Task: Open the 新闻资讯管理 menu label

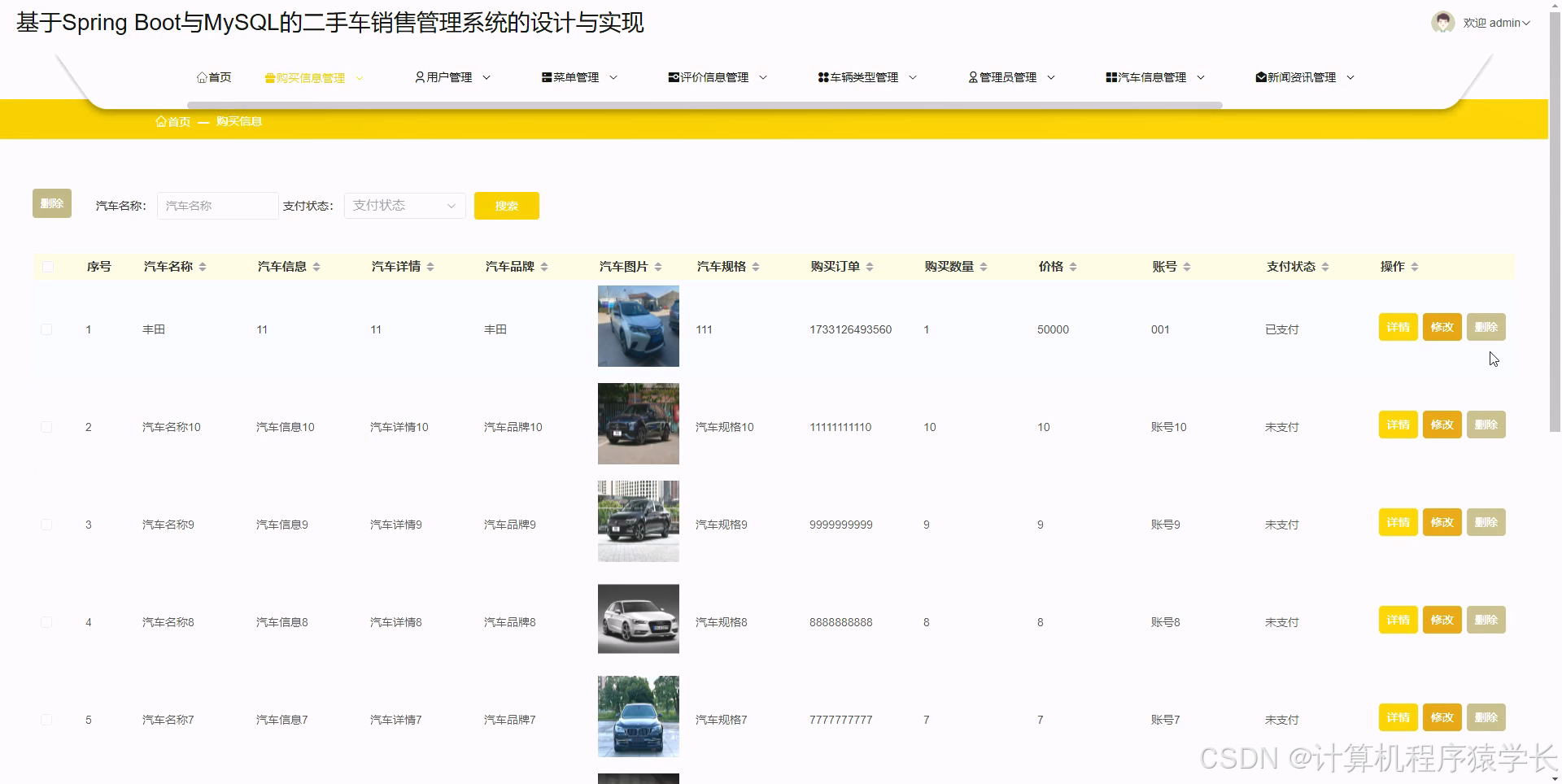Action: click(x=1302, y=77)
